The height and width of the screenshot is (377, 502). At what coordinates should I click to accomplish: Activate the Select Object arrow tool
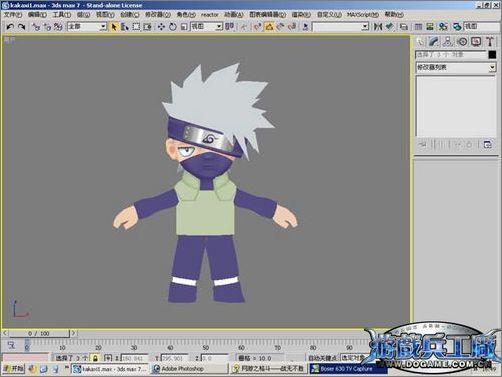click(x=114, y=27)
